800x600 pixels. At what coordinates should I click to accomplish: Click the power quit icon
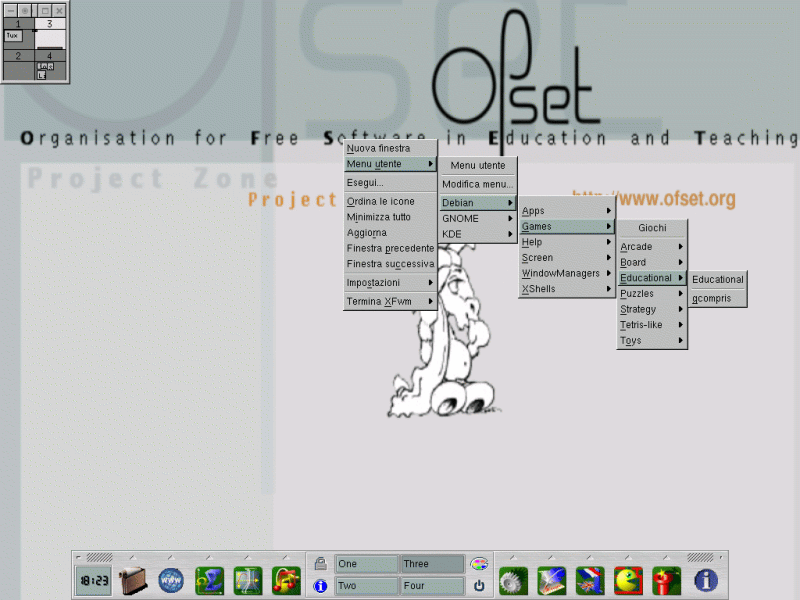pos(479,586)
